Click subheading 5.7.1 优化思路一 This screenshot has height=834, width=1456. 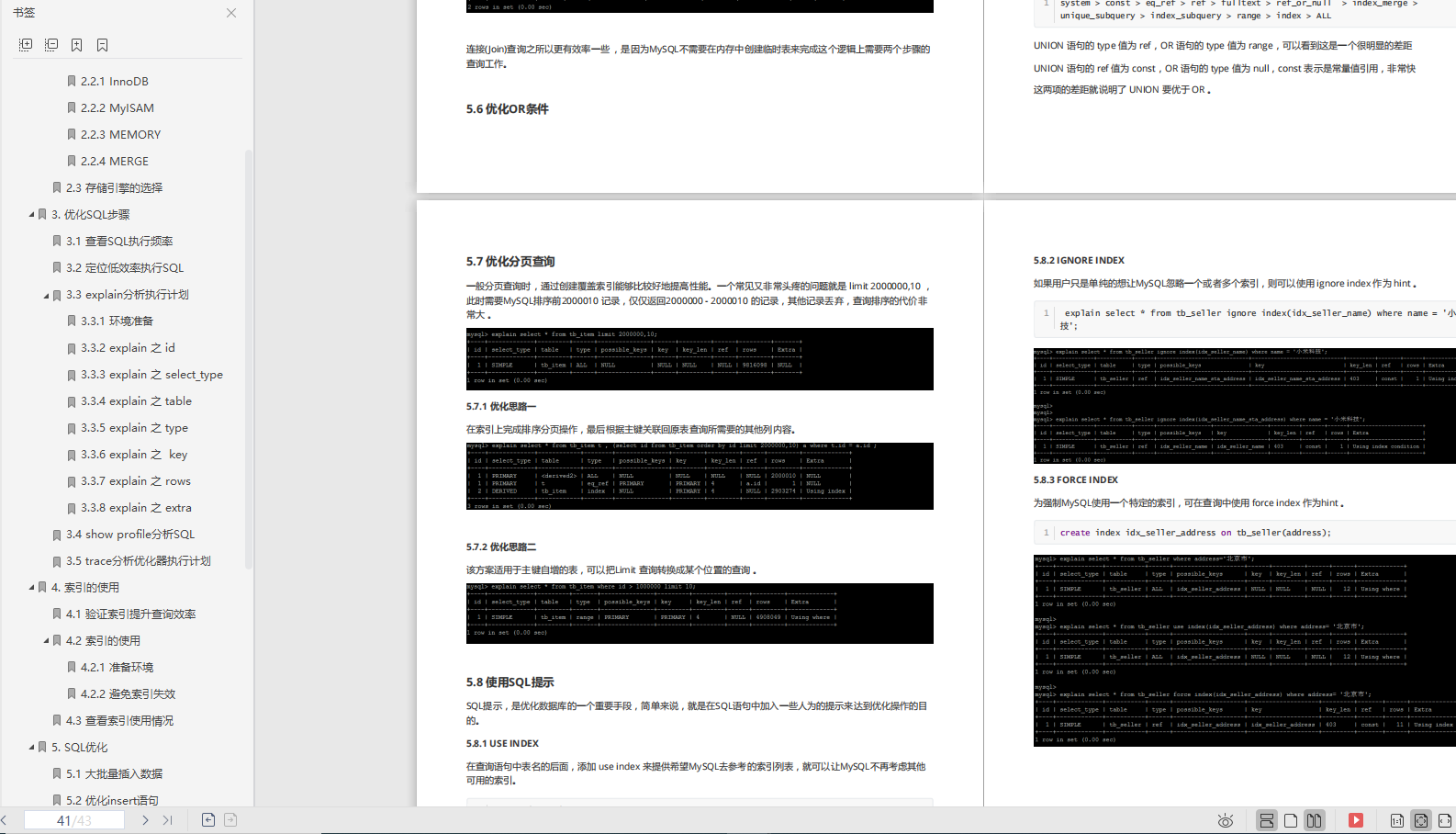[501, 407]
